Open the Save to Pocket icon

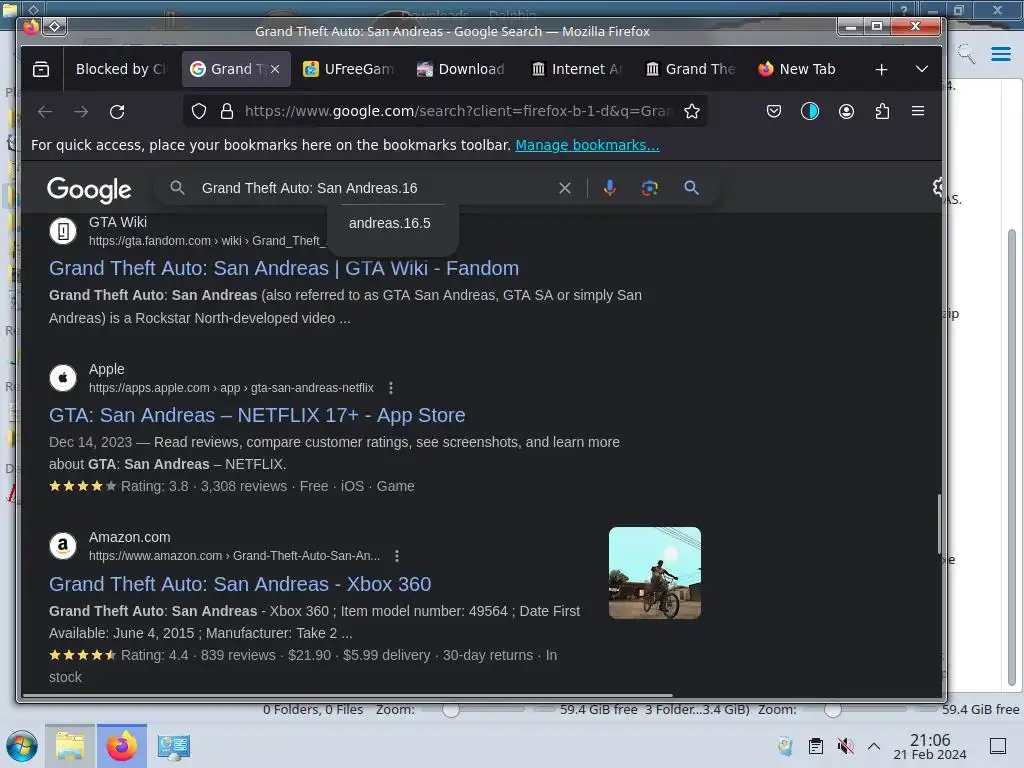[774, 112]
